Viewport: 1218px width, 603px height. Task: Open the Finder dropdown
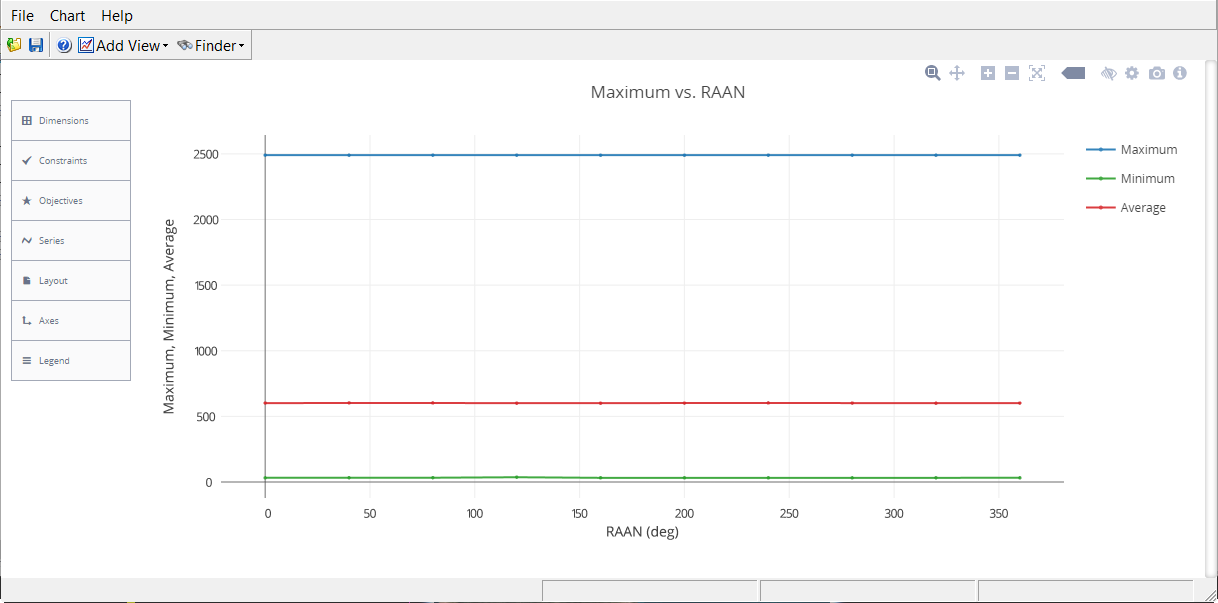(211, 45)
